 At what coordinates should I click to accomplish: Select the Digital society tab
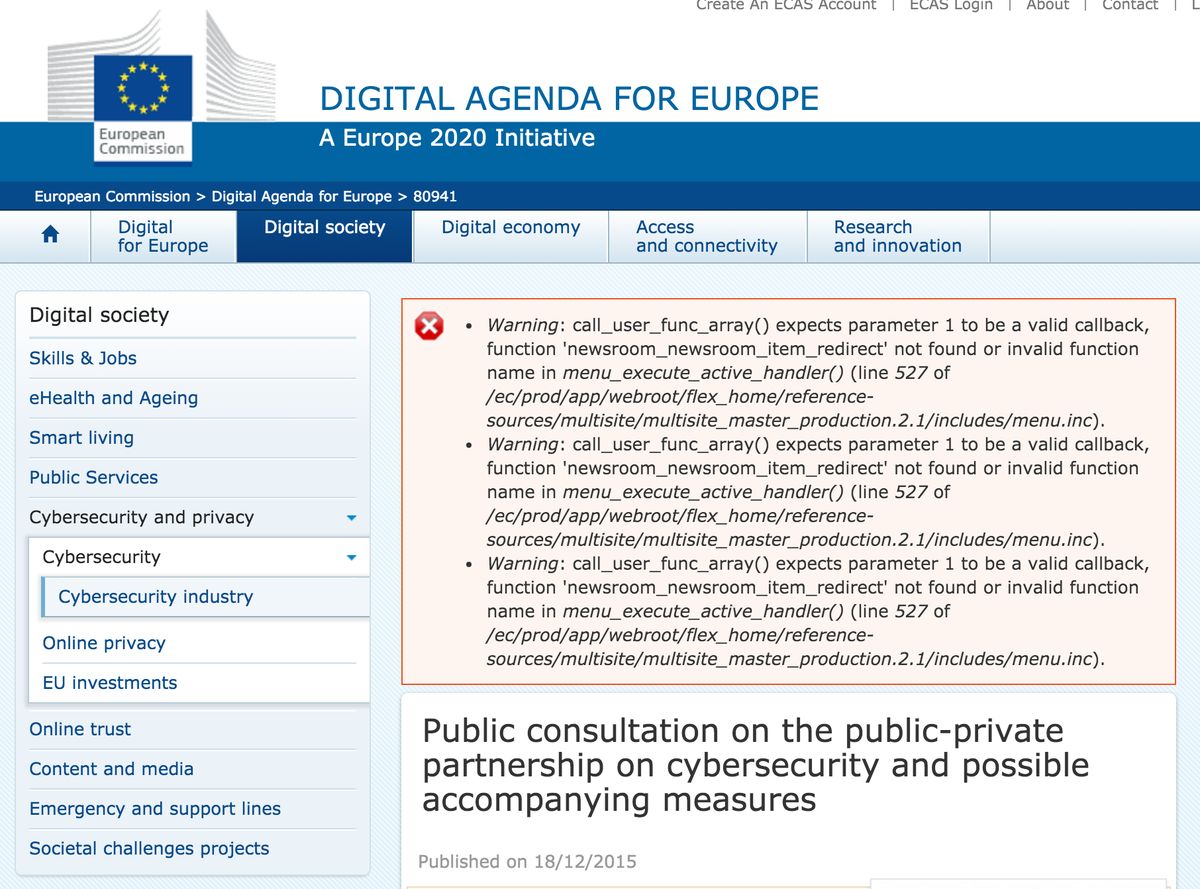324,228
